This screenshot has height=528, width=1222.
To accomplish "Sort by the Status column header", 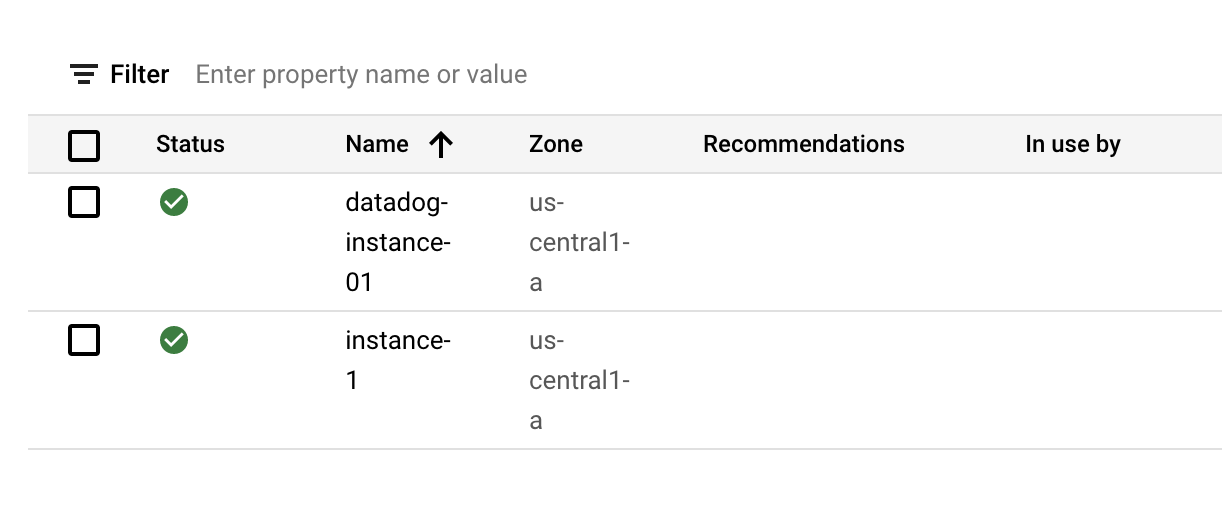I will click(190, 144).
